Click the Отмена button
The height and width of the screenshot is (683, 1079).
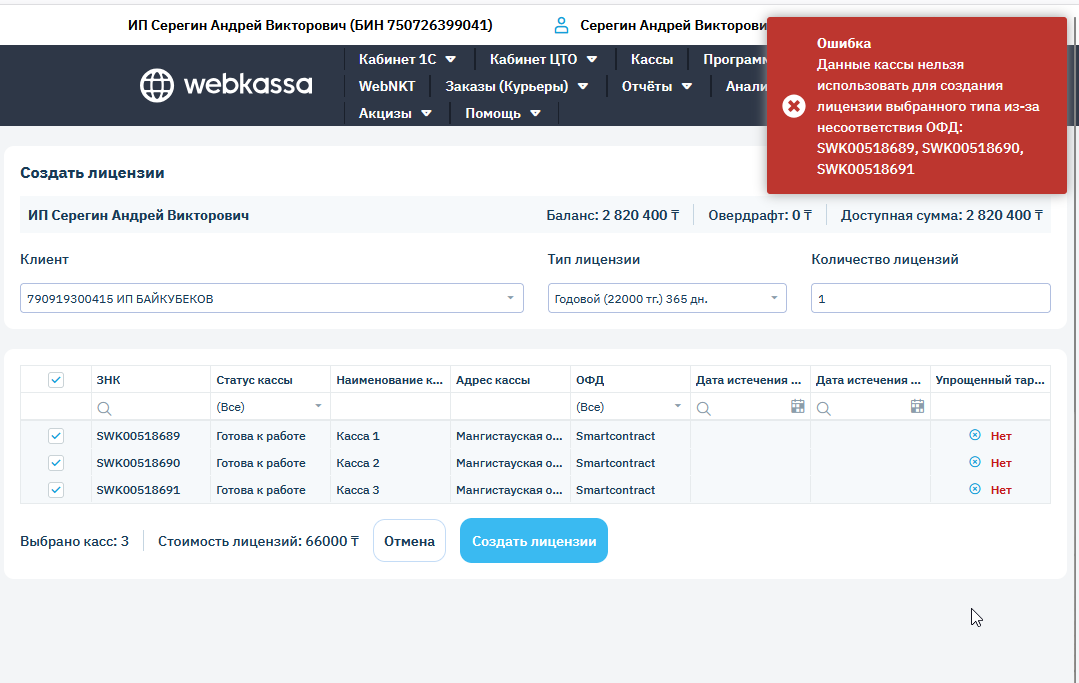tap(409, 541)
